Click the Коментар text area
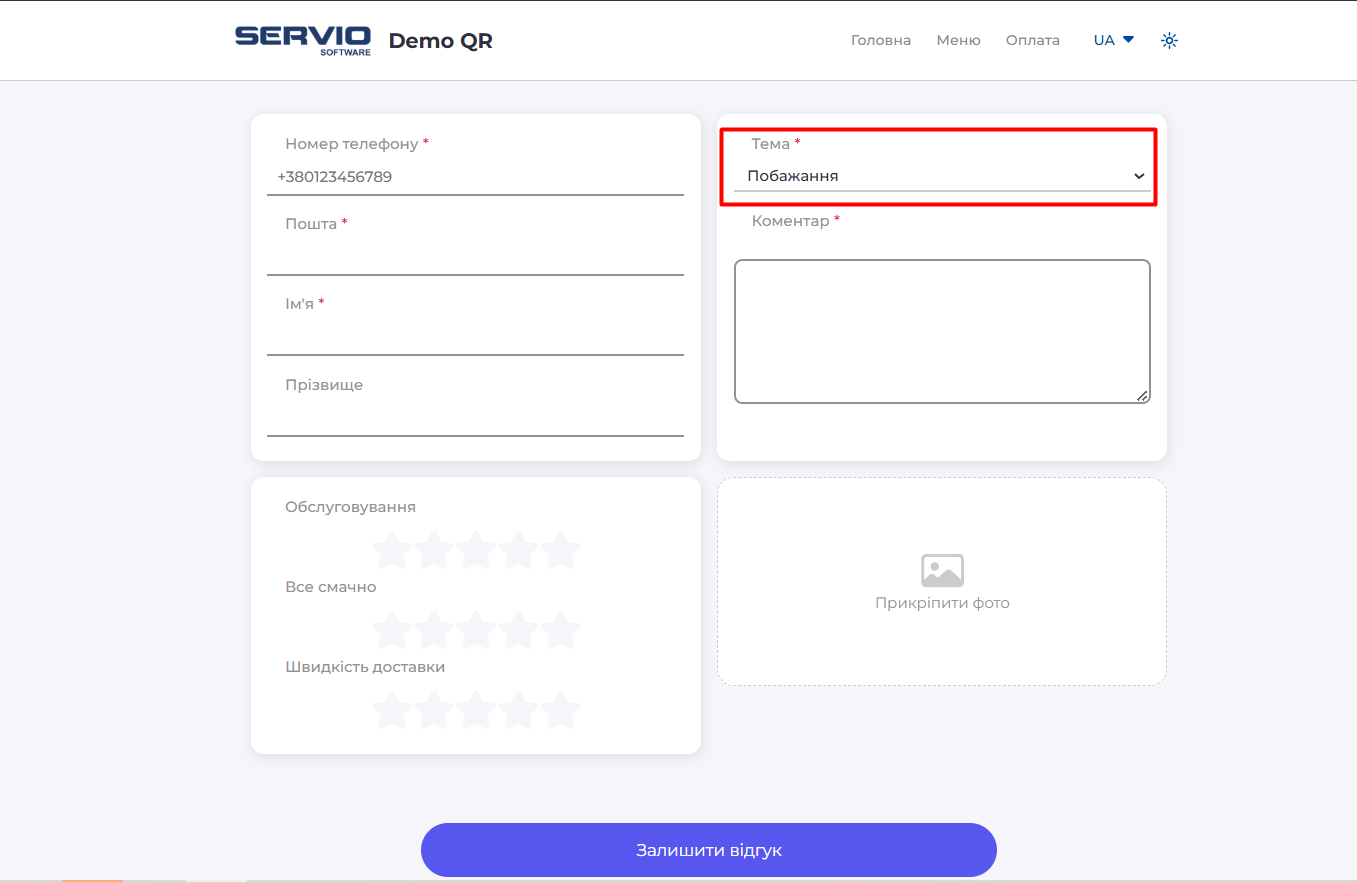 pyautogui.click(x=941, y=331)
